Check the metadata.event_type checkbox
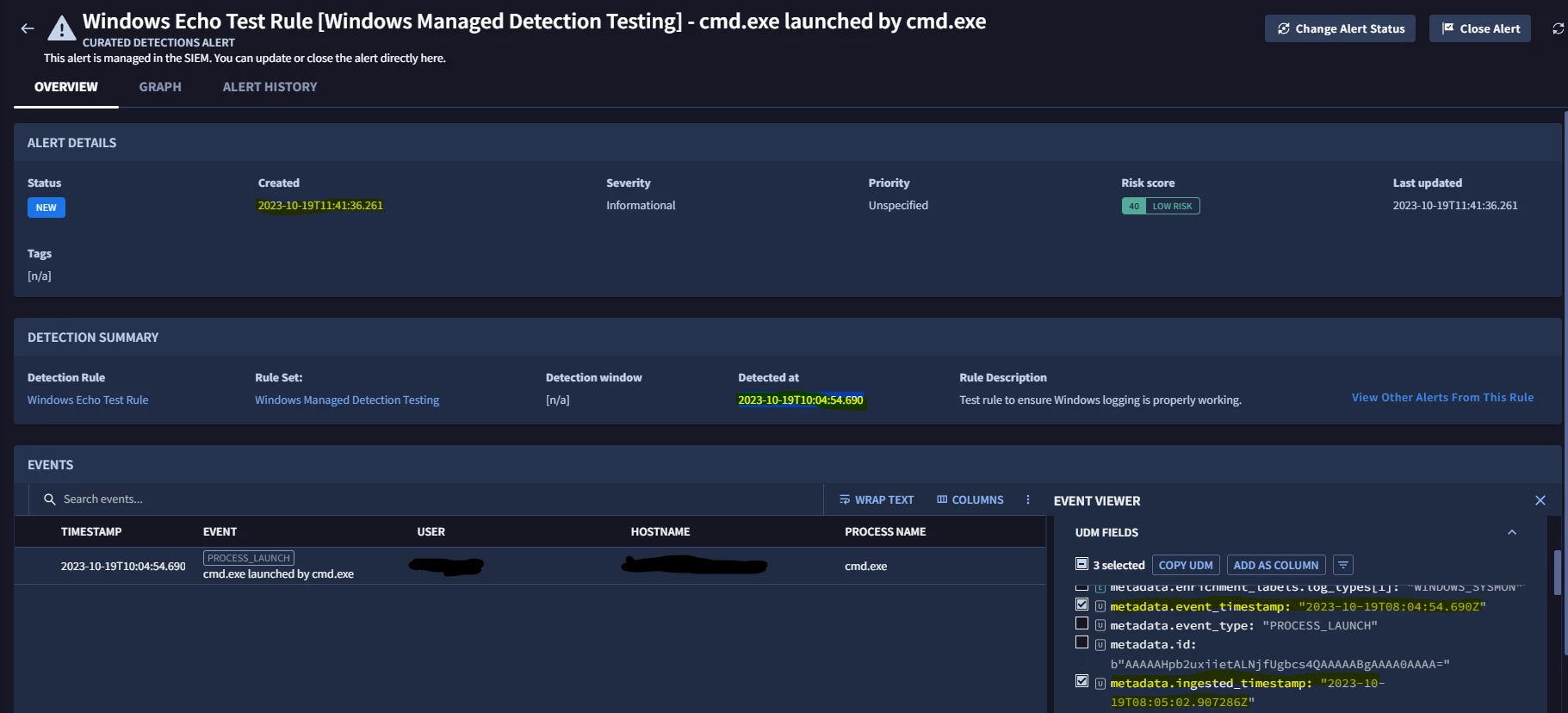This screenshot has height=713, width=1568. tap(1081, 623)
